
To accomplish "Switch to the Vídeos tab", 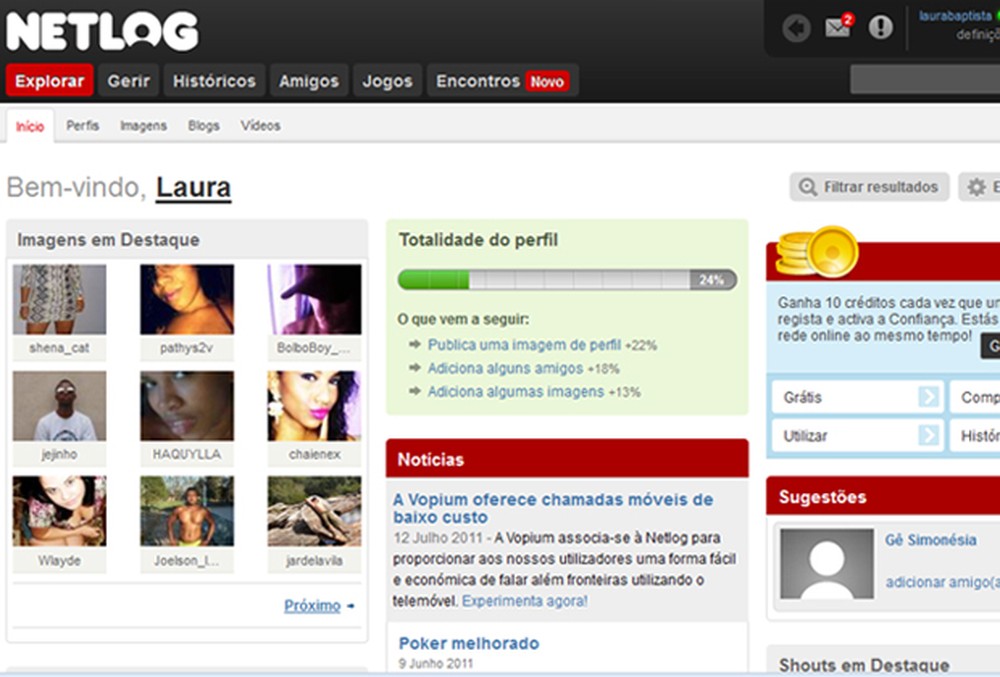I will (x=260, y=126).
